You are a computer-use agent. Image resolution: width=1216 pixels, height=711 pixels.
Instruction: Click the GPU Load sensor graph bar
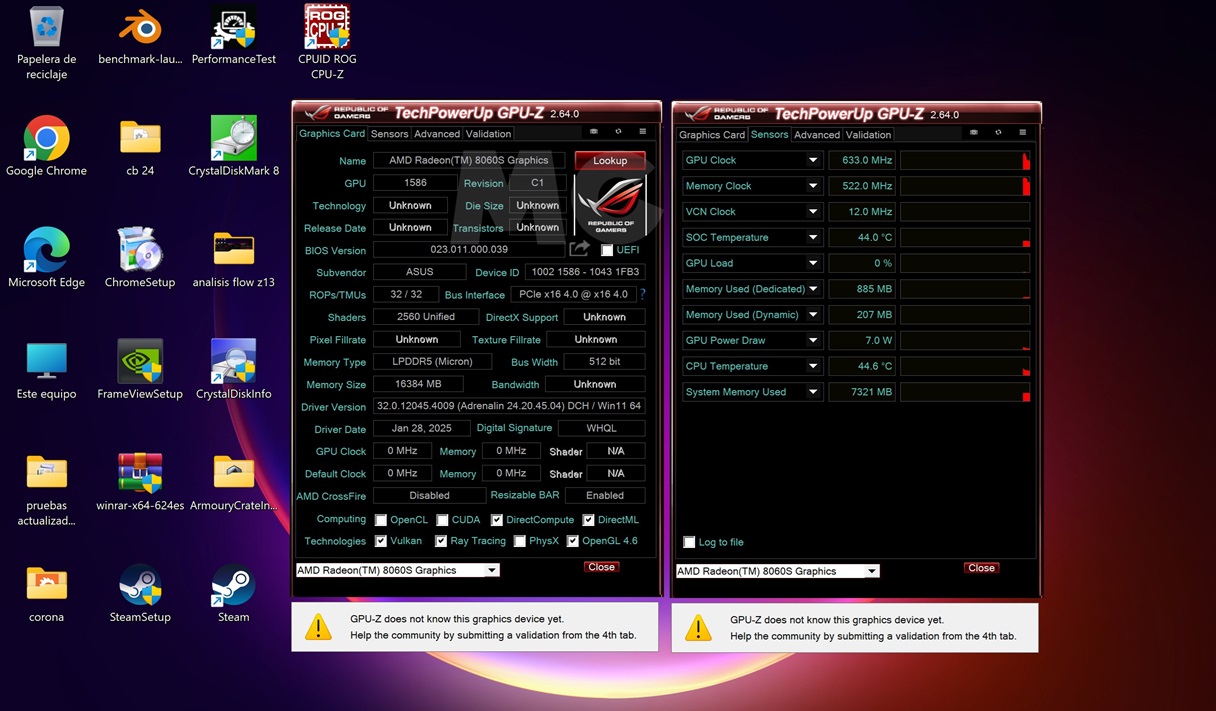pos(965,262)
